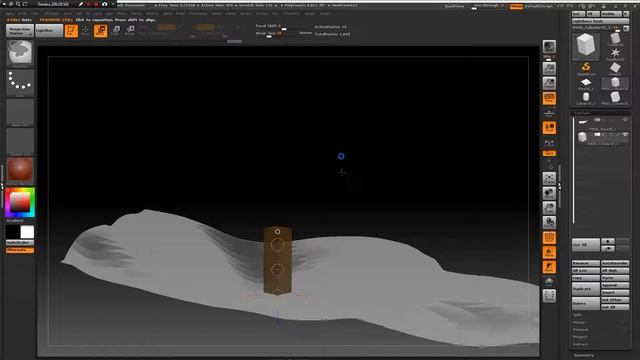Image resolution: width=640 pixels, height=360 pixels.
Task: Expand the Merge section
Action: [579, 322]
